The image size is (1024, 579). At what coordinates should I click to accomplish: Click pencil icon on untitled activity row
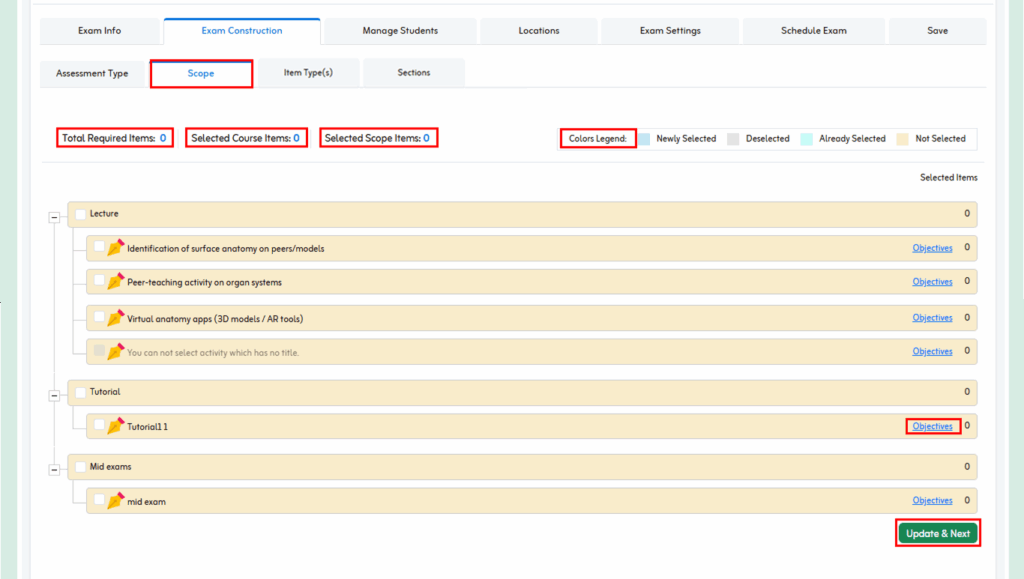[115, 352]
